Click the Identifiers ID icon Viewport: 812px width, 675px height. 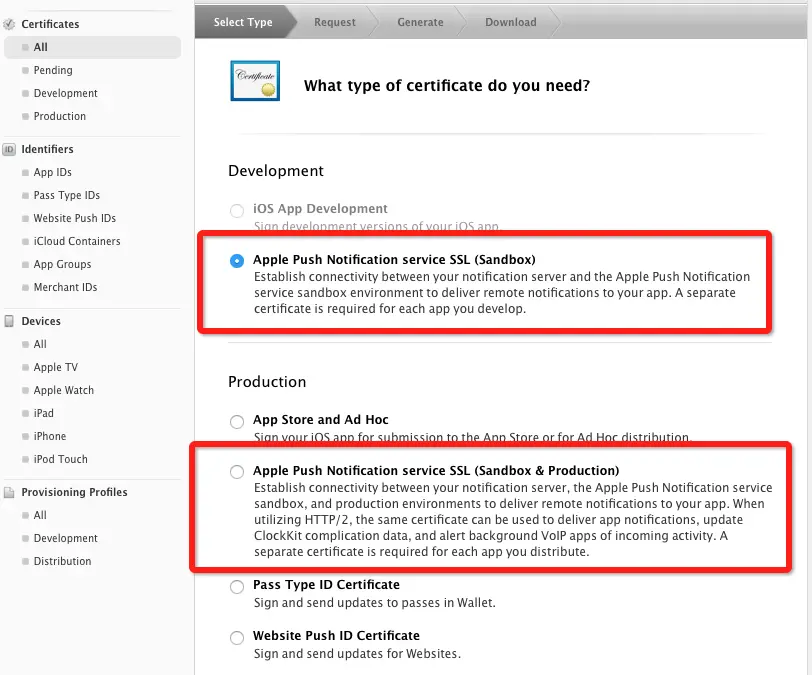tap(9, 149)
